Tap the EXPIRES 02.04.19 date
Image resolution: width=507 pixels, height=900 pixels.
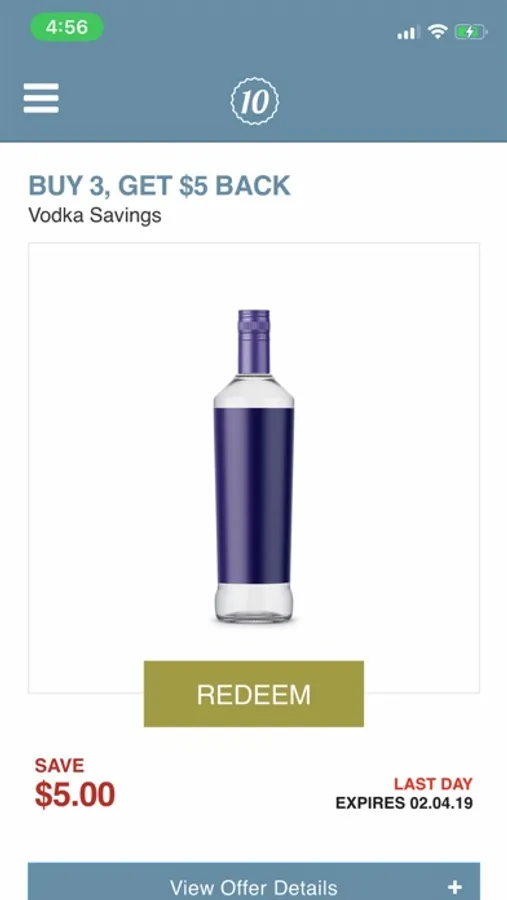404,802
